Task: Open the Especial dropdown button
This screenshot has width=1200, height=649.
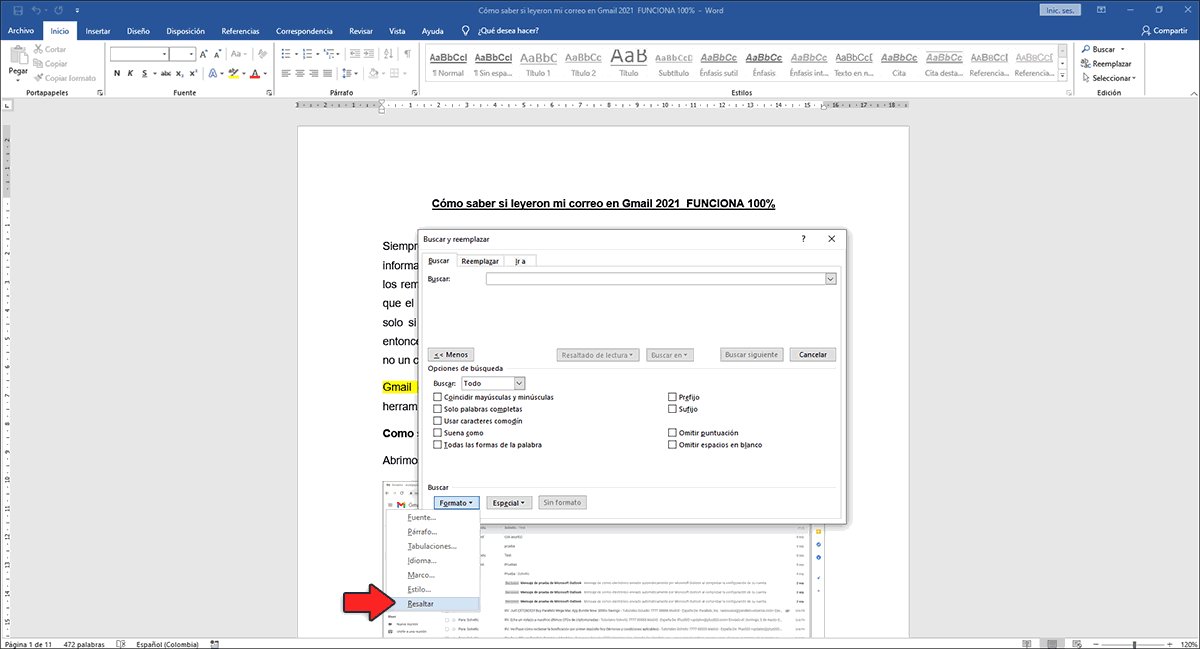Action: point(509,502)
